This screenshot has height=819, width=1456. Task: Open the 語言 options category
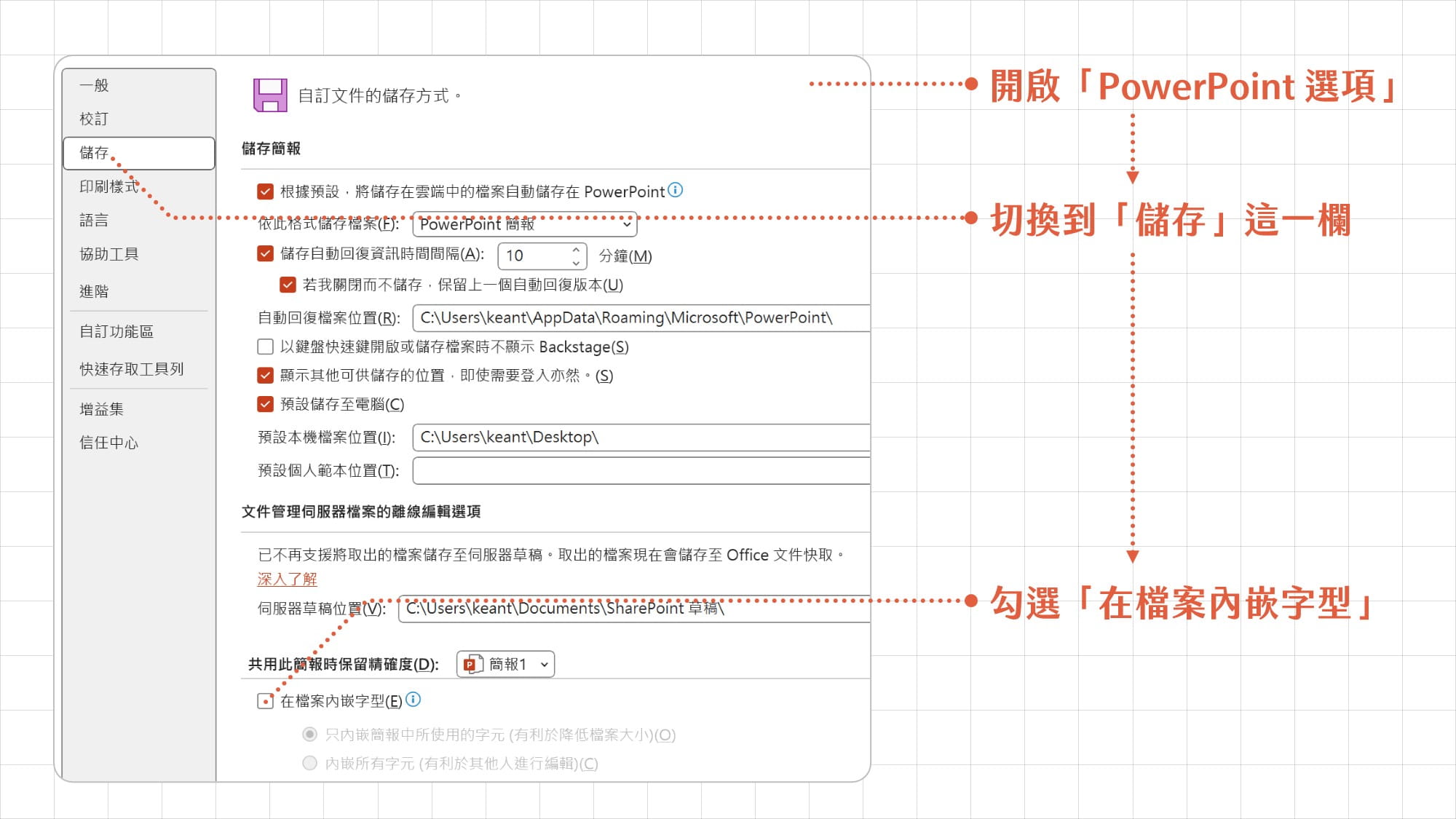pyautogui.click(x=138, y=220)
